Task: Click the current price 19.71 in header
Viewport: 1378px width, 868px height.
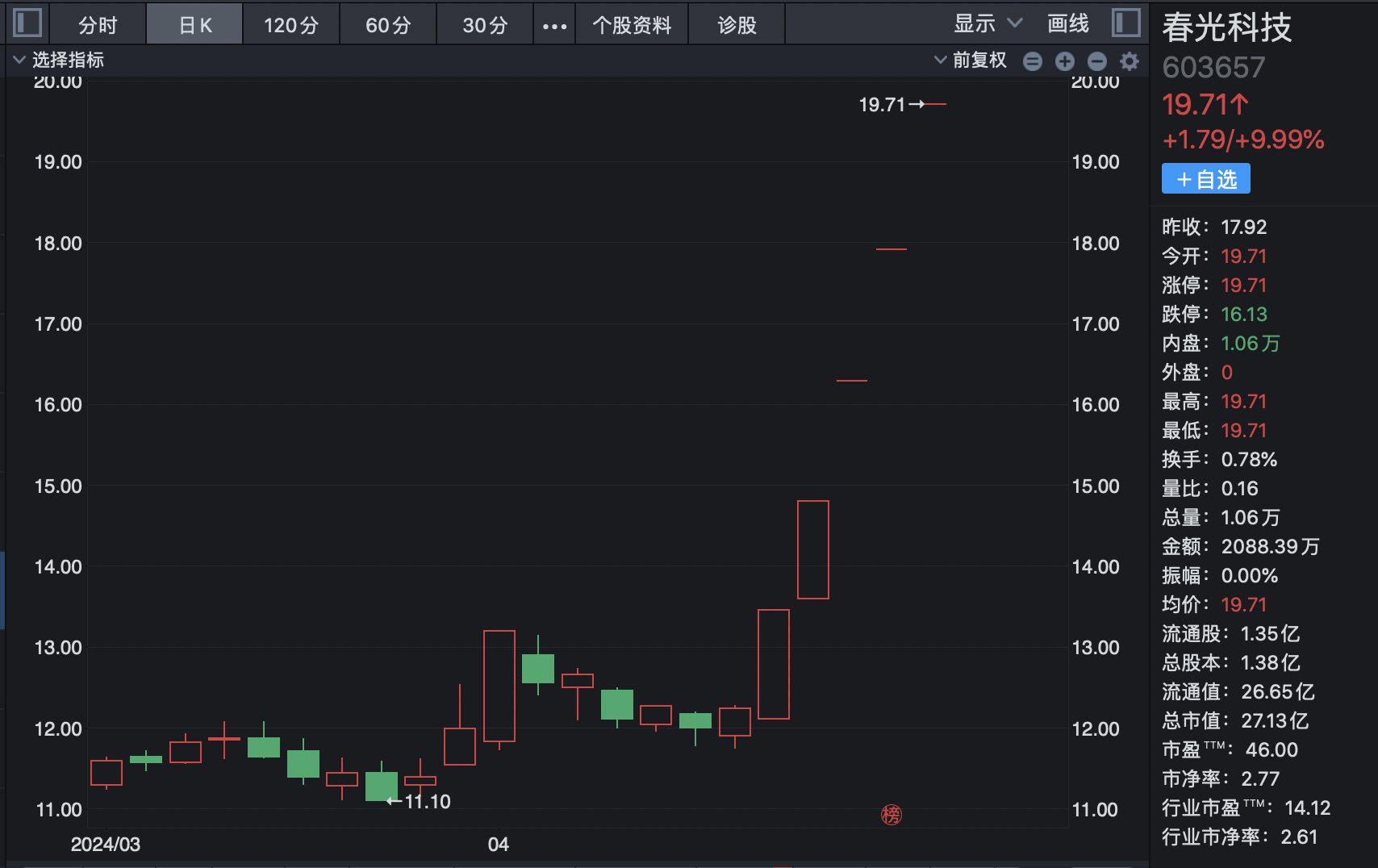Action: coord(1205,105)
